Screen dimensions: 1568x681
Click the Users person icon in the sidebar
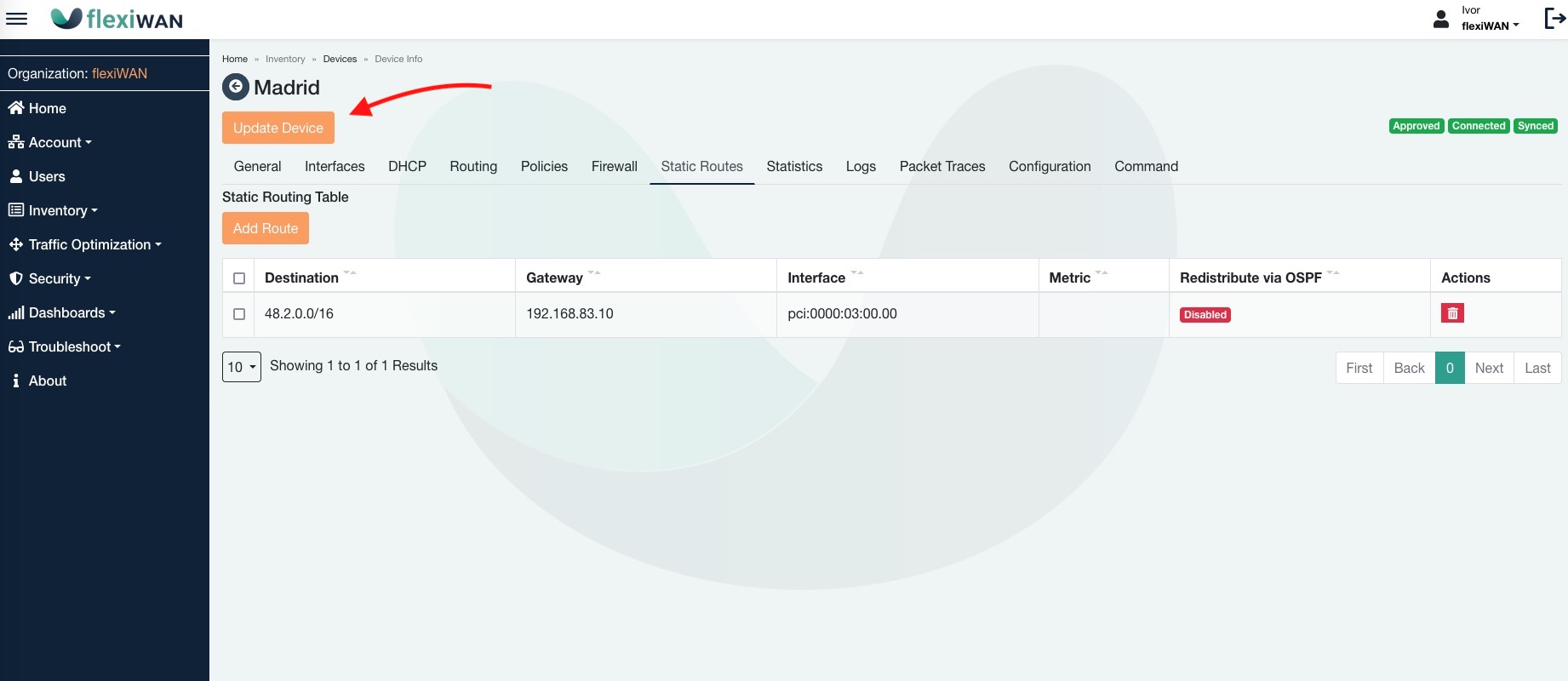pyautogui.click(x=16, y=176)
